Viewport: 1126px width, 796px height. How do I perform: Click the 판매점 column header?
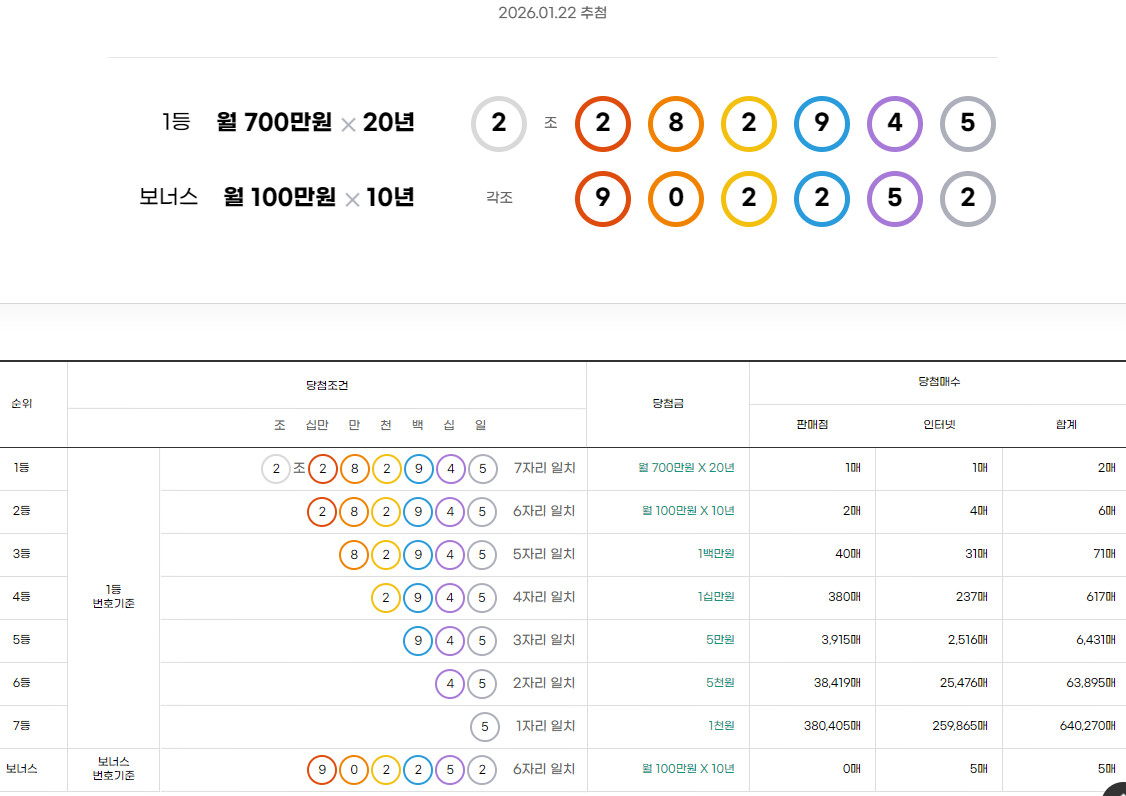(x=812, y=425)
